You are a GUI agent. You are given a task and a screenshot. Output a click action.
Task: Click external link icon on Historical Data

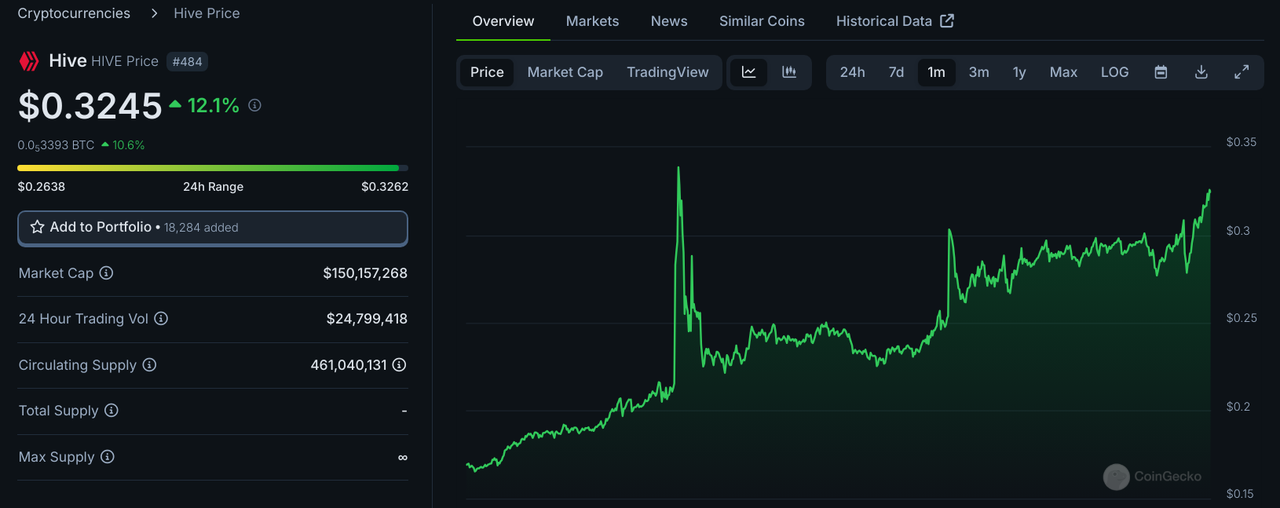[x=947, y=21]
